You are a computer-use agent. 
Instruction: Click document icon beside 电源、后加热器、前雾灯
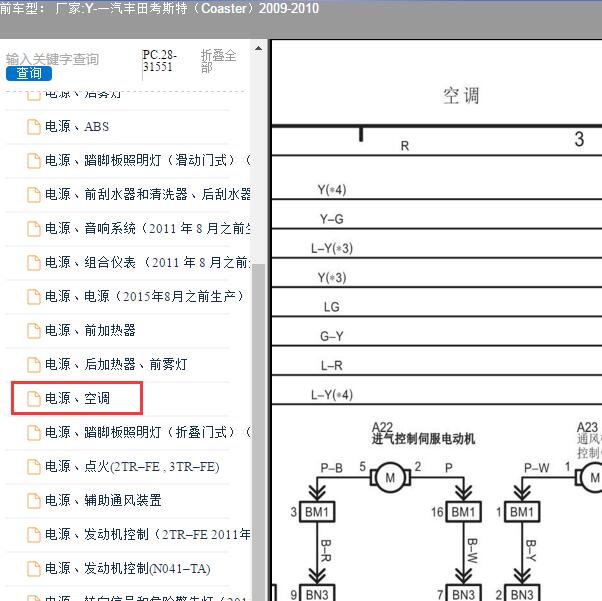tap(34, 364)
